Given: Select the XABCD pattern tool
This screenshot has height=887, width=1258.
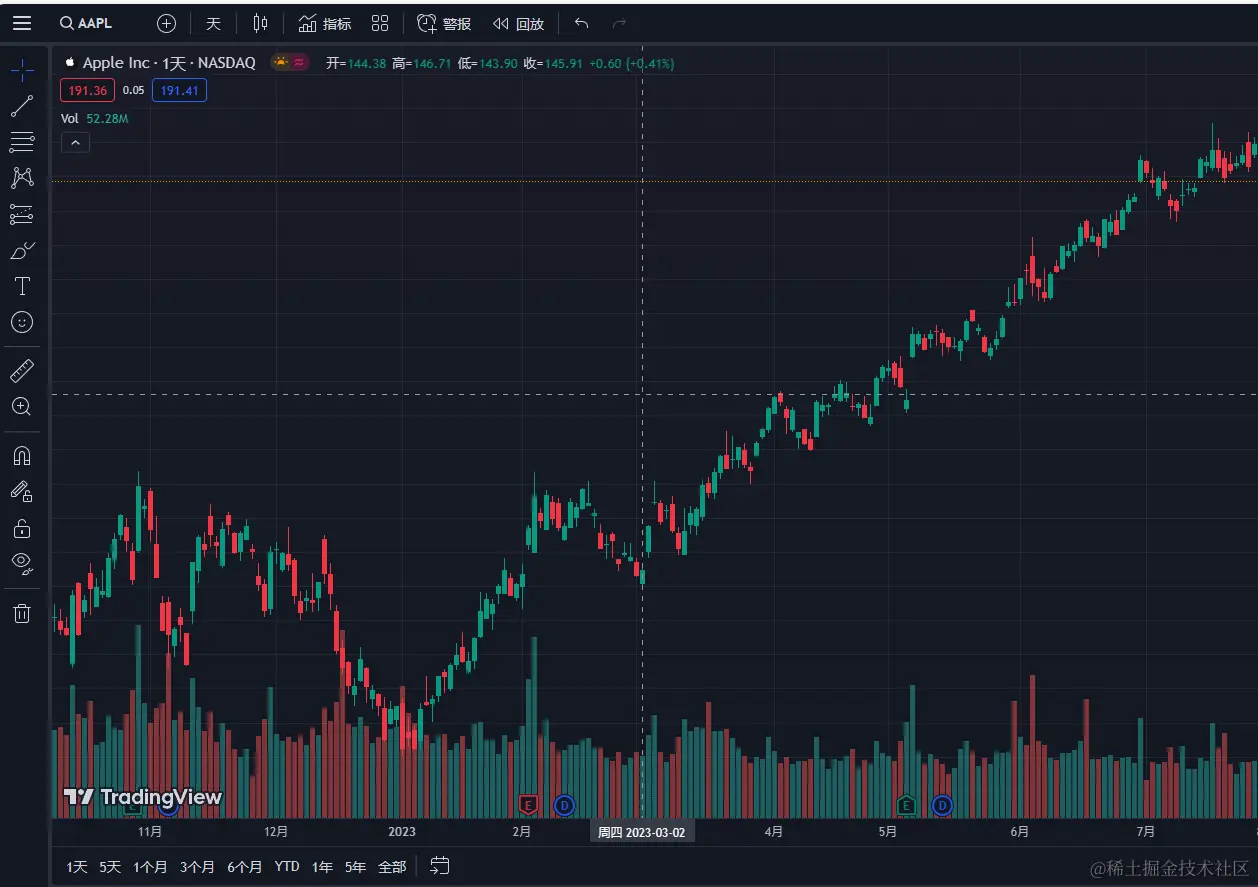Looking at the screenshot, I should click(22, 178).
